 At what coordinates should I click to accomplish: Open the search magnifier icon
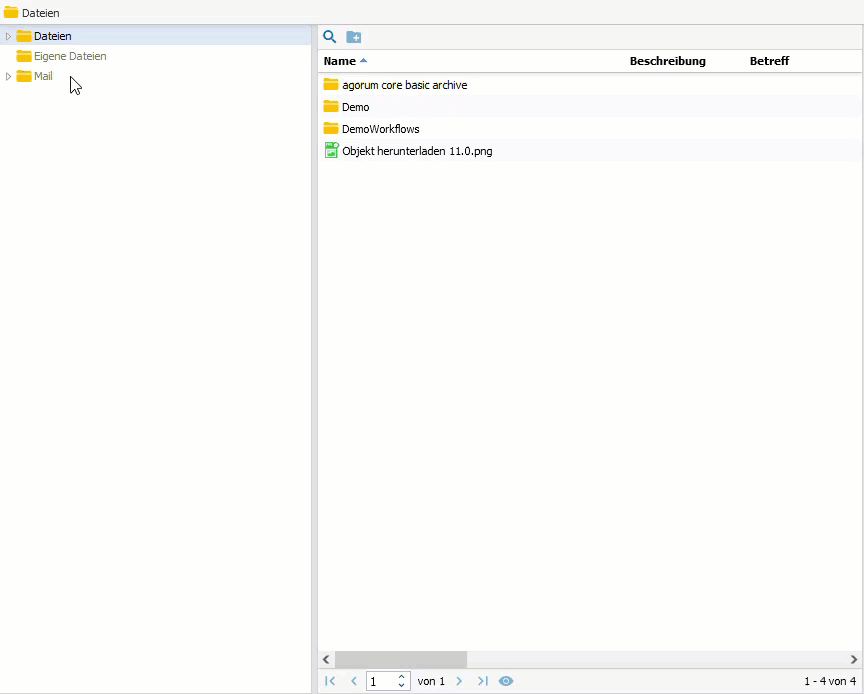(x=330, y=37)
